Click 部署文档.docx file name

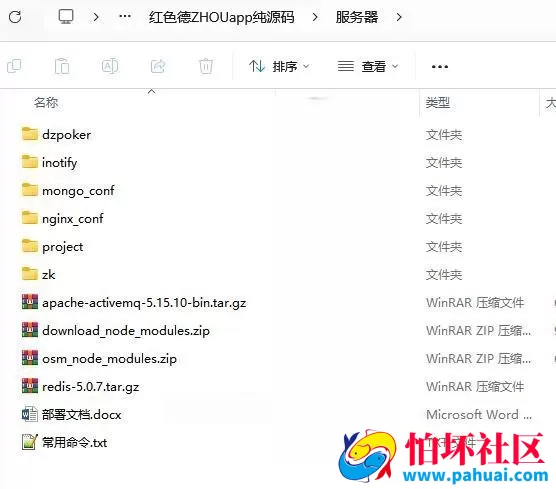(82, 415)
